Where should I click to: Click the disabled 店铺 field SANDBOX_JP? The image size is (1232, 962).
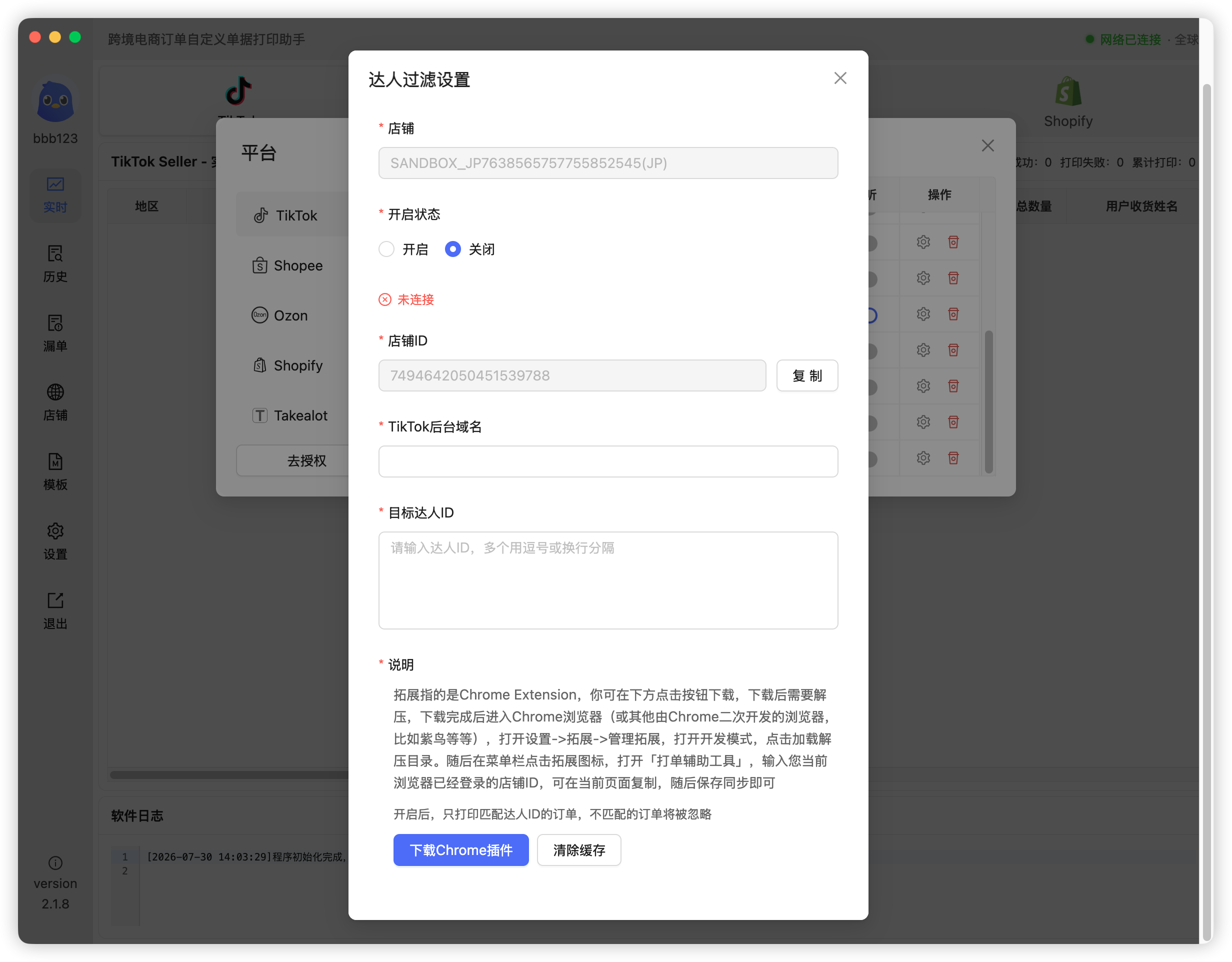[x=607, y=163]
